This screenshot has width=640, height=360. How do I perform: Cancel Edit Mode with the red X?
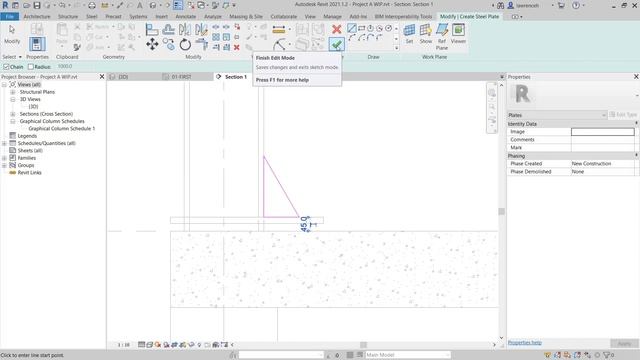[337, 29]
